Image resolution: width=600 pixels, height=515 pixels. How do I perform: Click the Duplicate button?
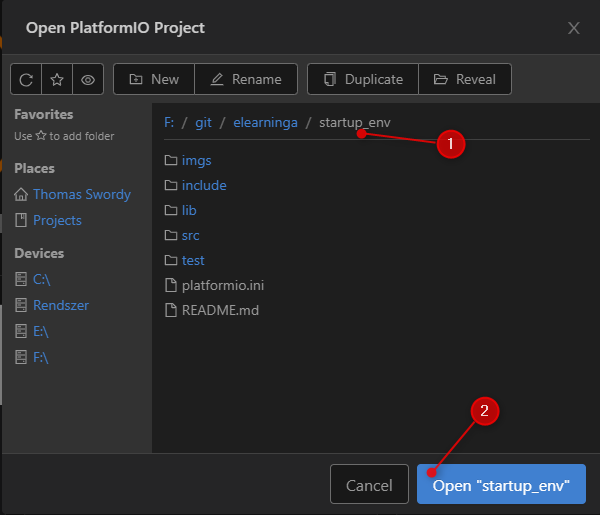point(363,79)
